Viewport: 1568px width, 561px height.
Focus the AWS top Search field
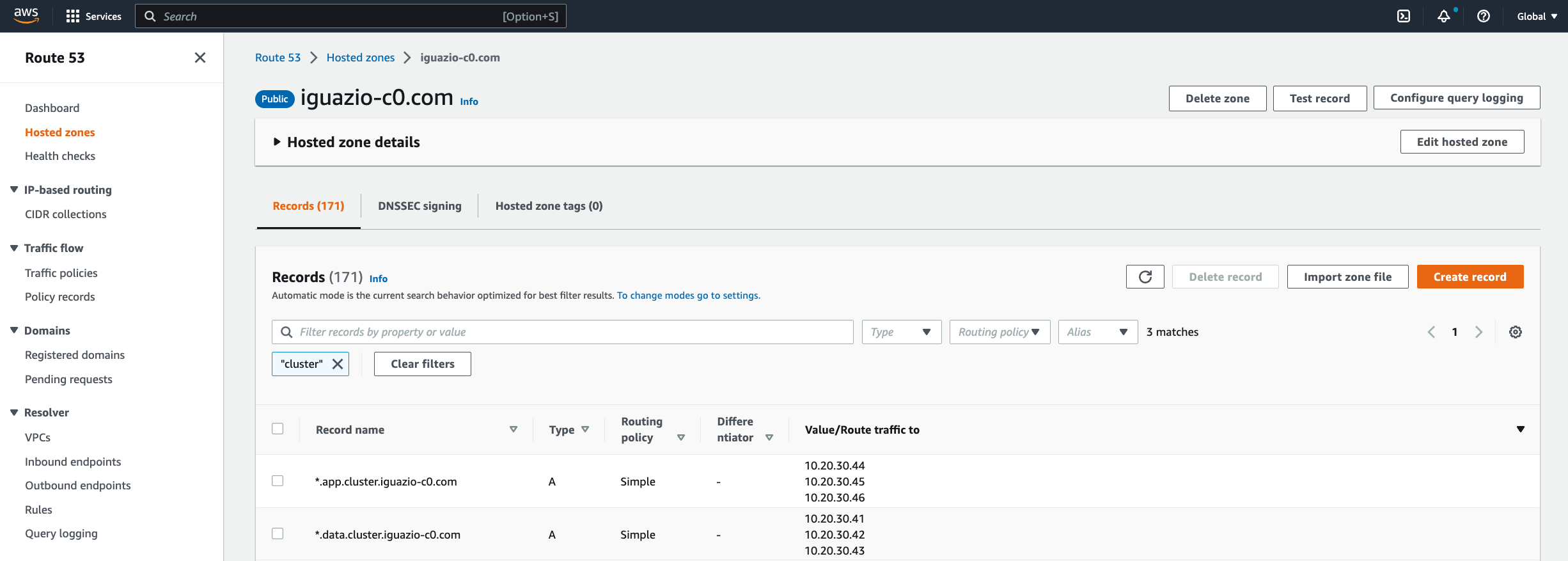(350, 16)
